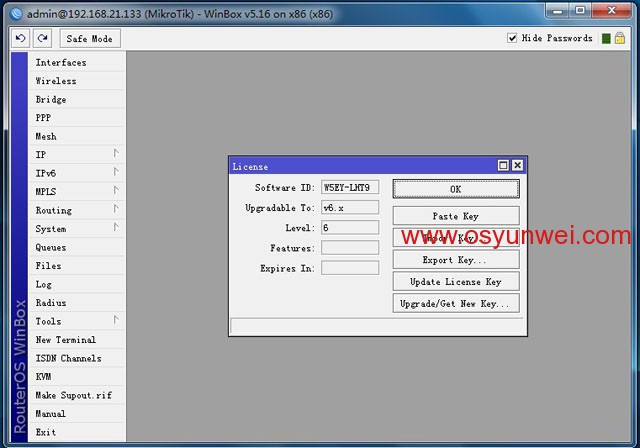The width and height of the screenshot is (640, 448).
Task: Open the KVM menu
Action: click(77, 377)
